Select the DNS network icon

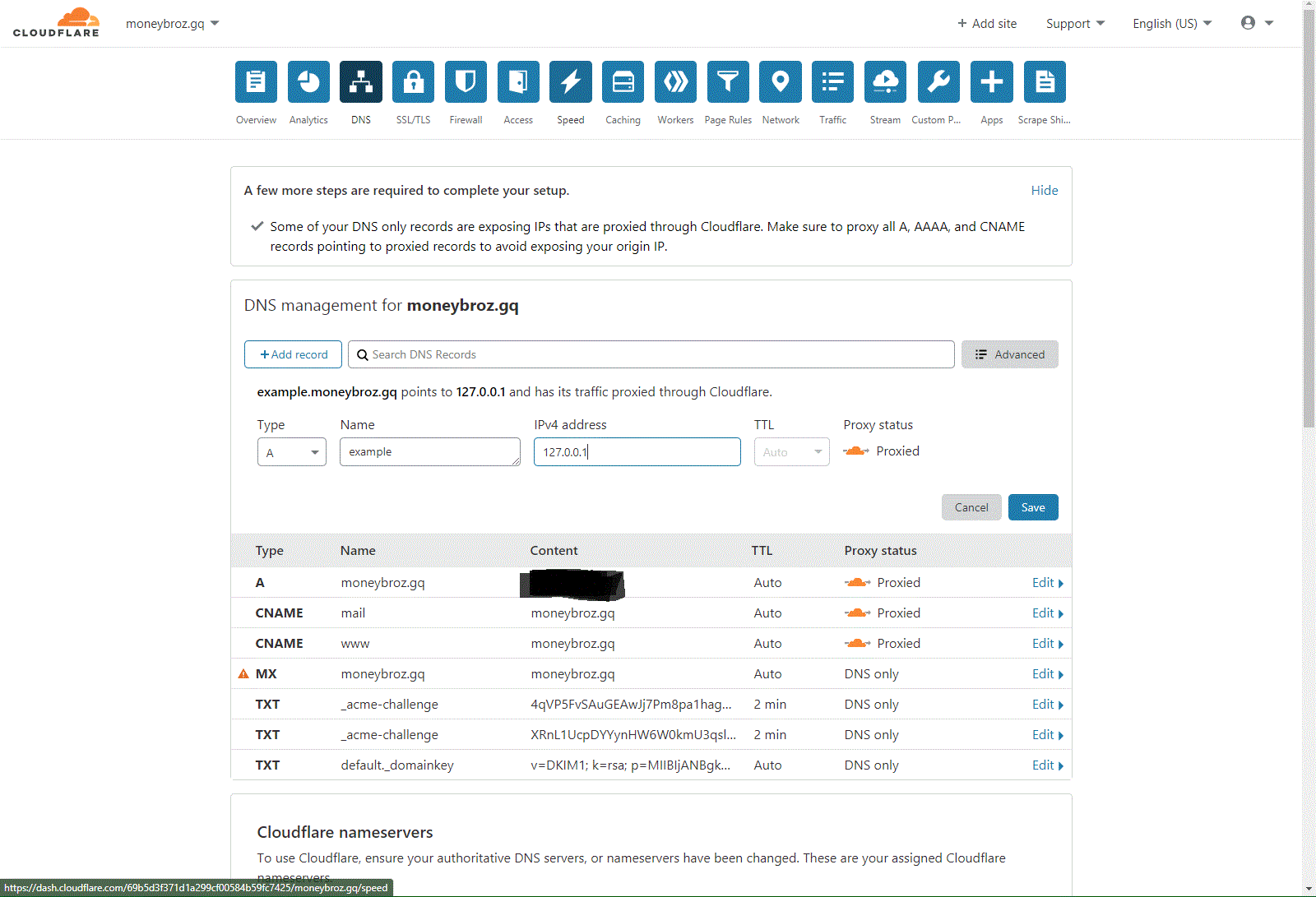[x=361, y=81]
